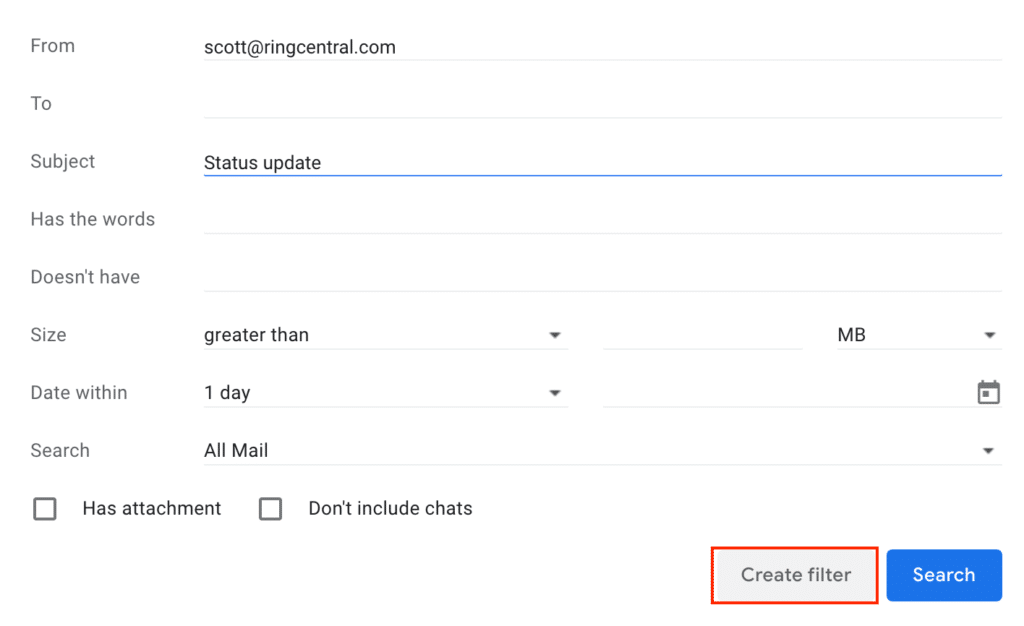Tick the Don't include chats checkbox

pos(270,509)
